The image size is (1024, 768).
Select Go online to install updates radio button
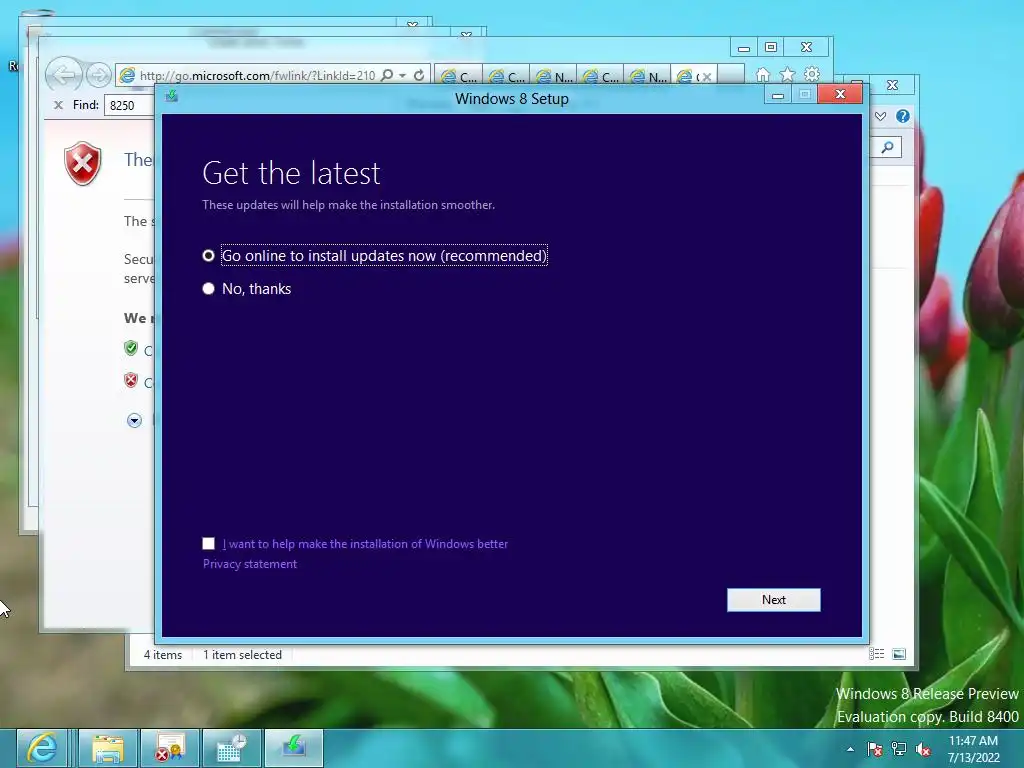pyautogui.click(x=208, y=255)
